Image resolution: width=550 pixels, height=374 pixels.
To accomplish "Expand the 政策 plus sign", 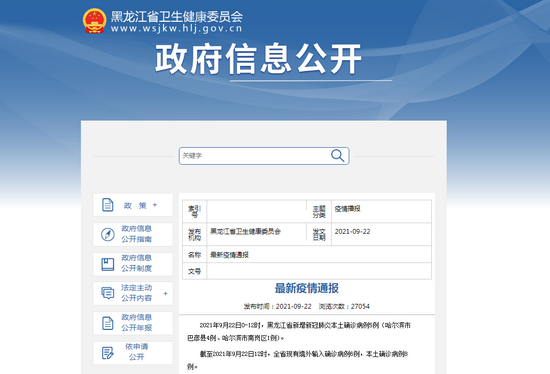I will click(155, 205).
